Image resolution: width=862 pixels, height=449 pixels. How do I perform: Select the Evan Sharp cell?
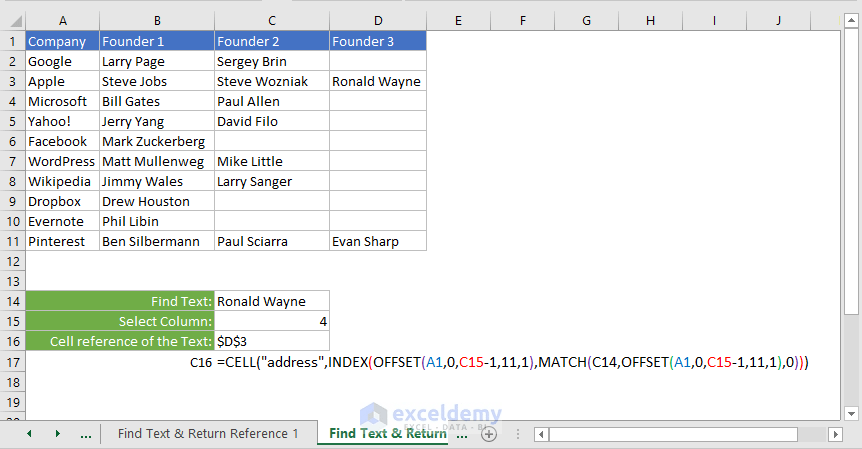click(x=378, y=241)
